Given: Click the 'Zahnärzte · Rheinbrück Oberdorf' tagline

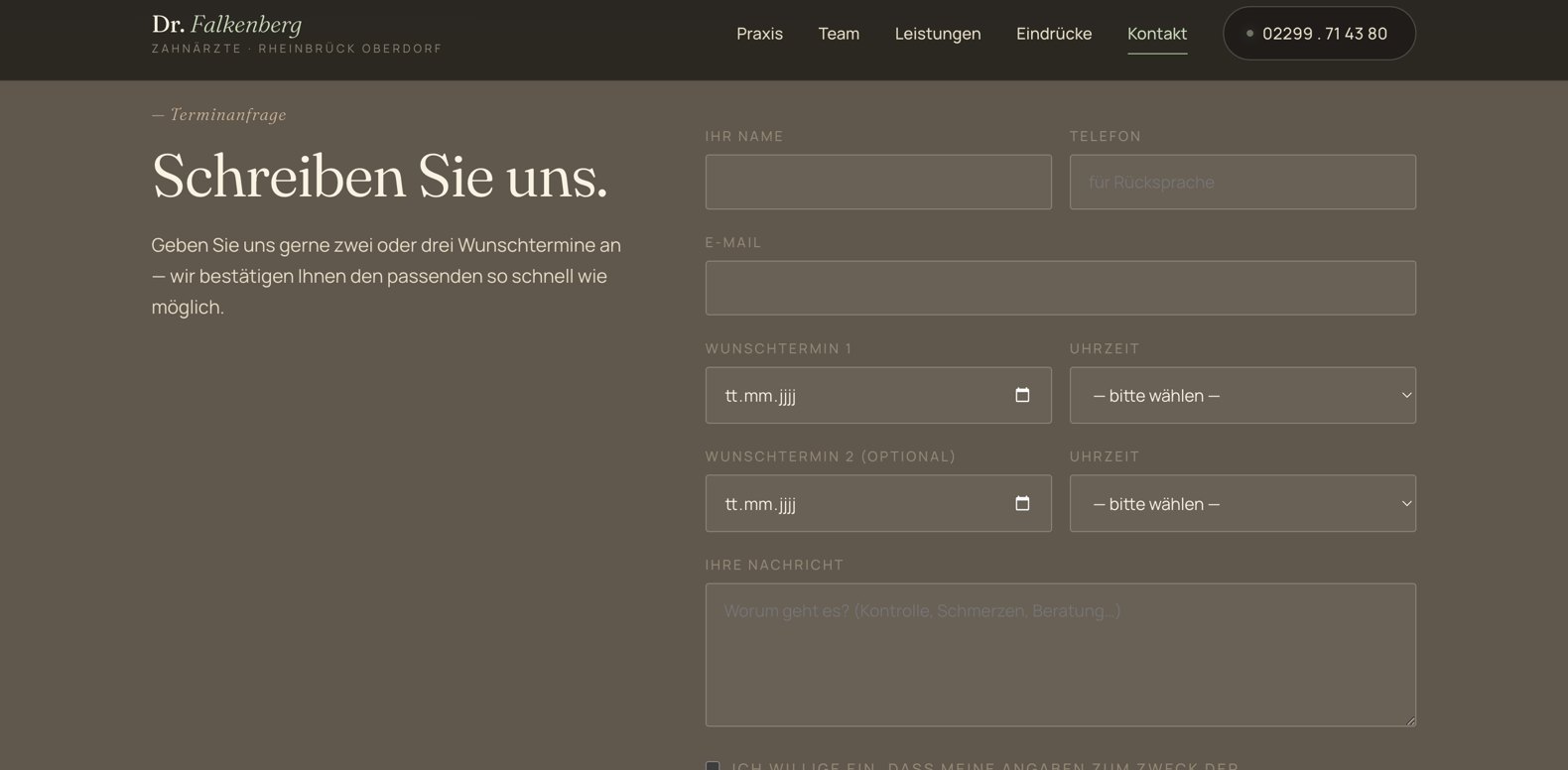Looking at the screenshot, I should click(297, 49).
